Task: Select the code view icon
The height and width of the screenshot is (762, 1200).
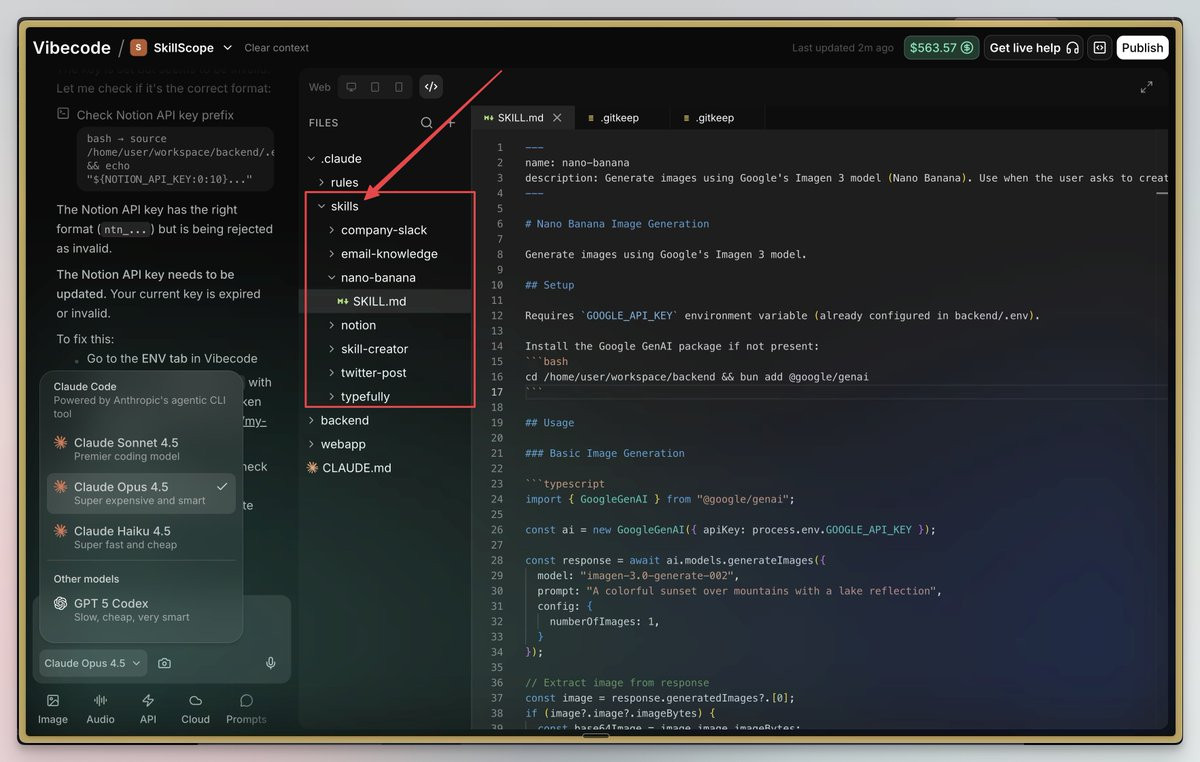Action: 431,87
